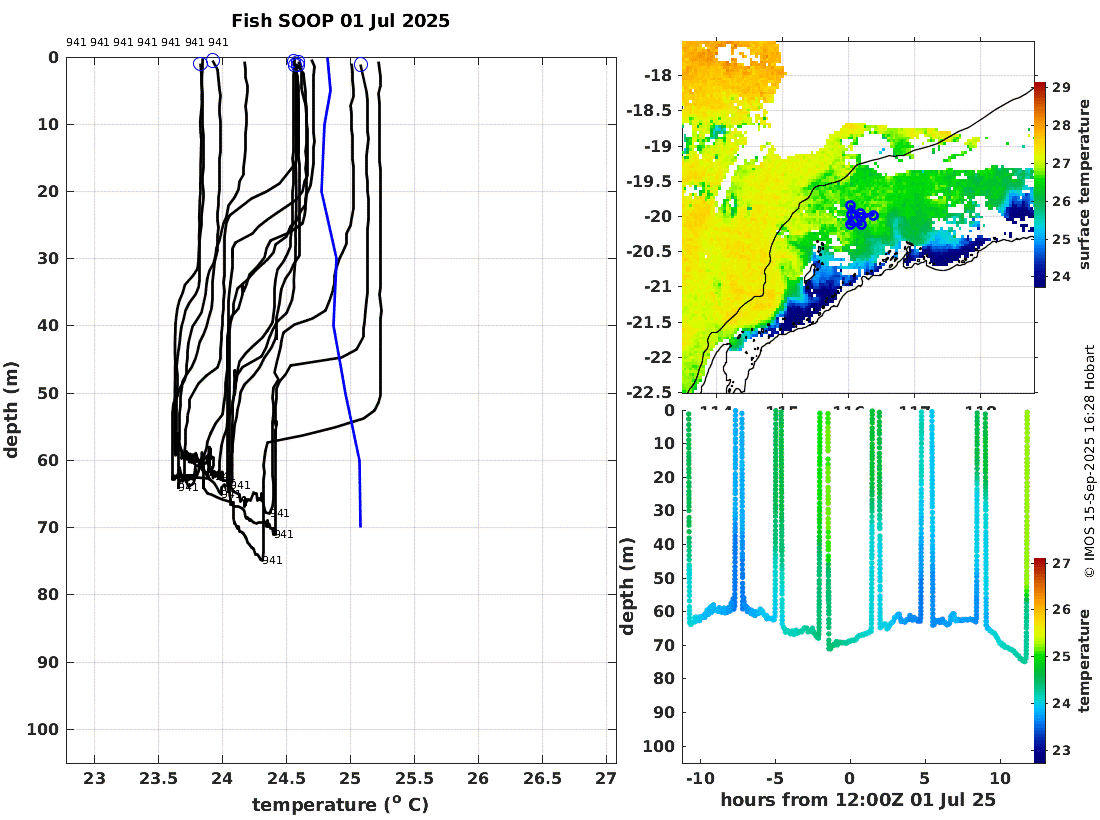
Task: Click the time series plot's 'depth (m)' label
Action: click(627, 586)
